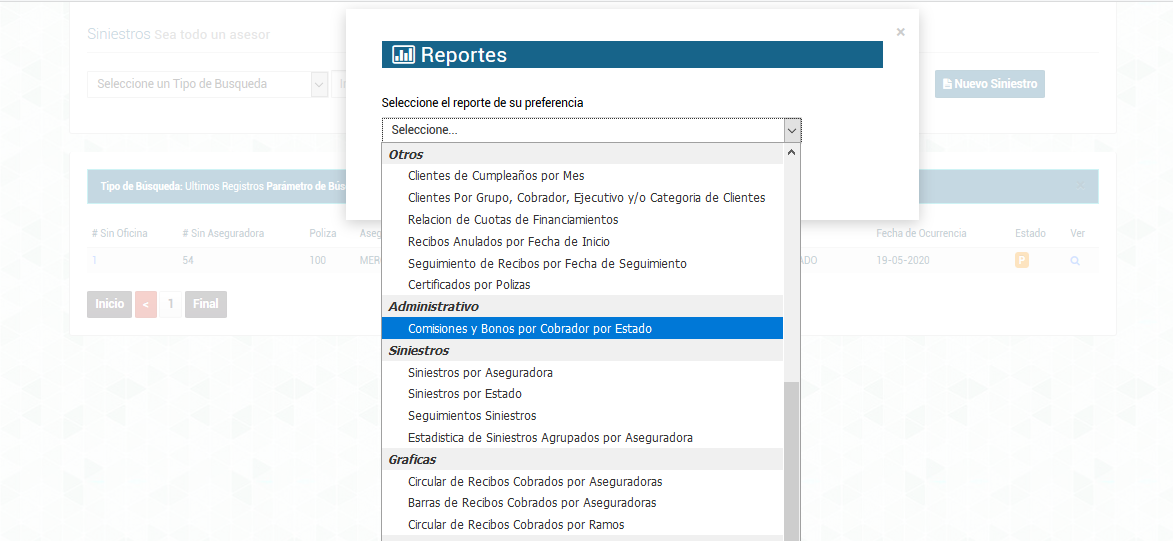The width and height of the screenshot is (1173, 541).
Task: Choose Comisiones y Bonos por Cobrador por Estado
Action: (x=530, y=328)
